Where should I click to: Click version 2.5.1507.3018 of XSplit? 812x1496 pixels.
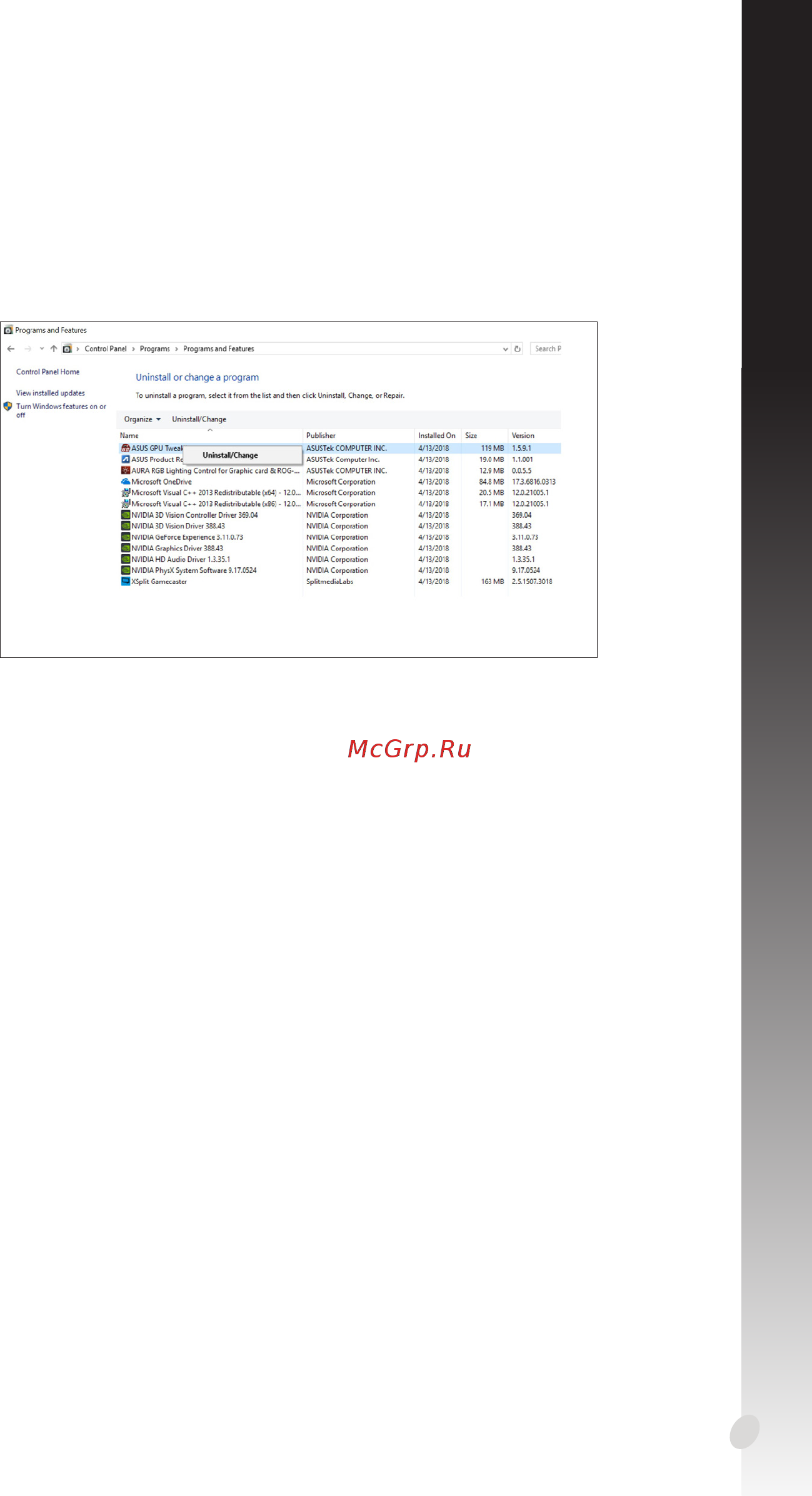[532, 582]
